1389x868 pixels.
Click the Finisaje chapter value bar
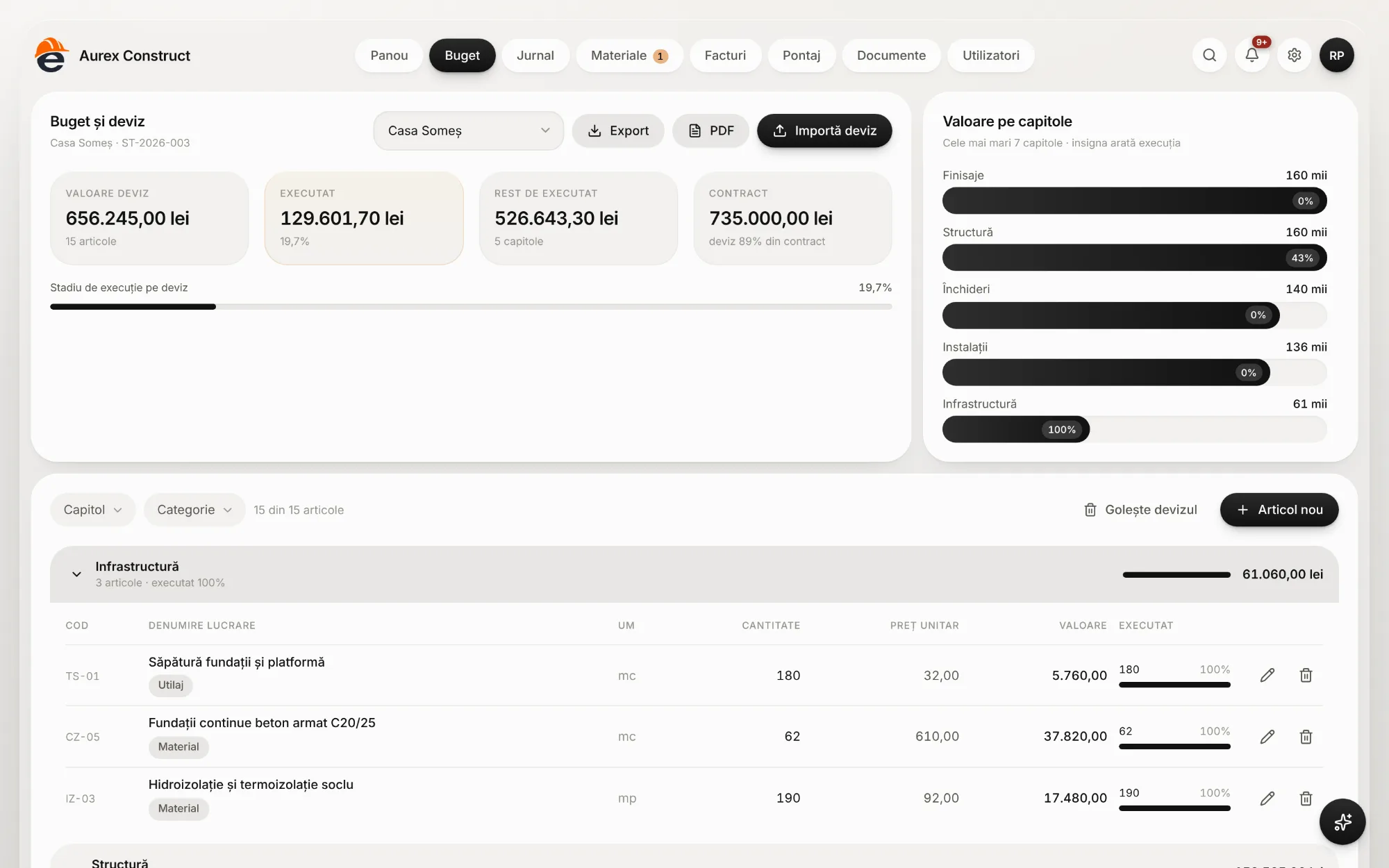[1134, 201]
